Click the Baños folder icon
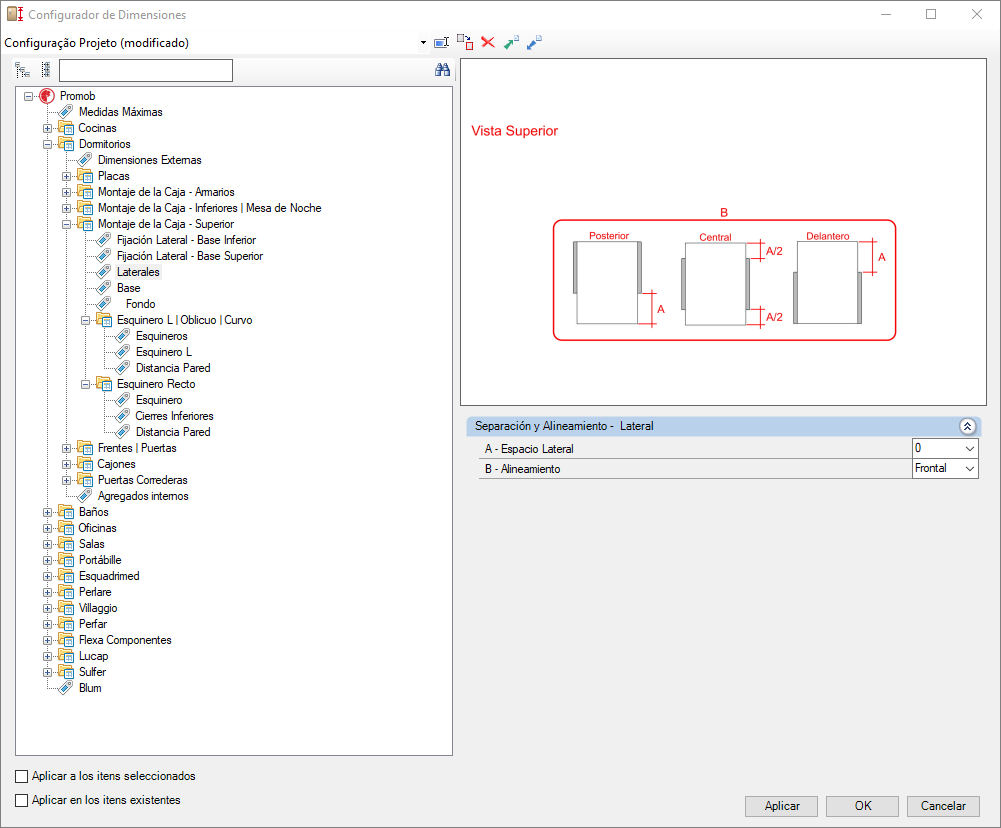The height and width of the screenshot is (828, 1001). tap(66, 511)
